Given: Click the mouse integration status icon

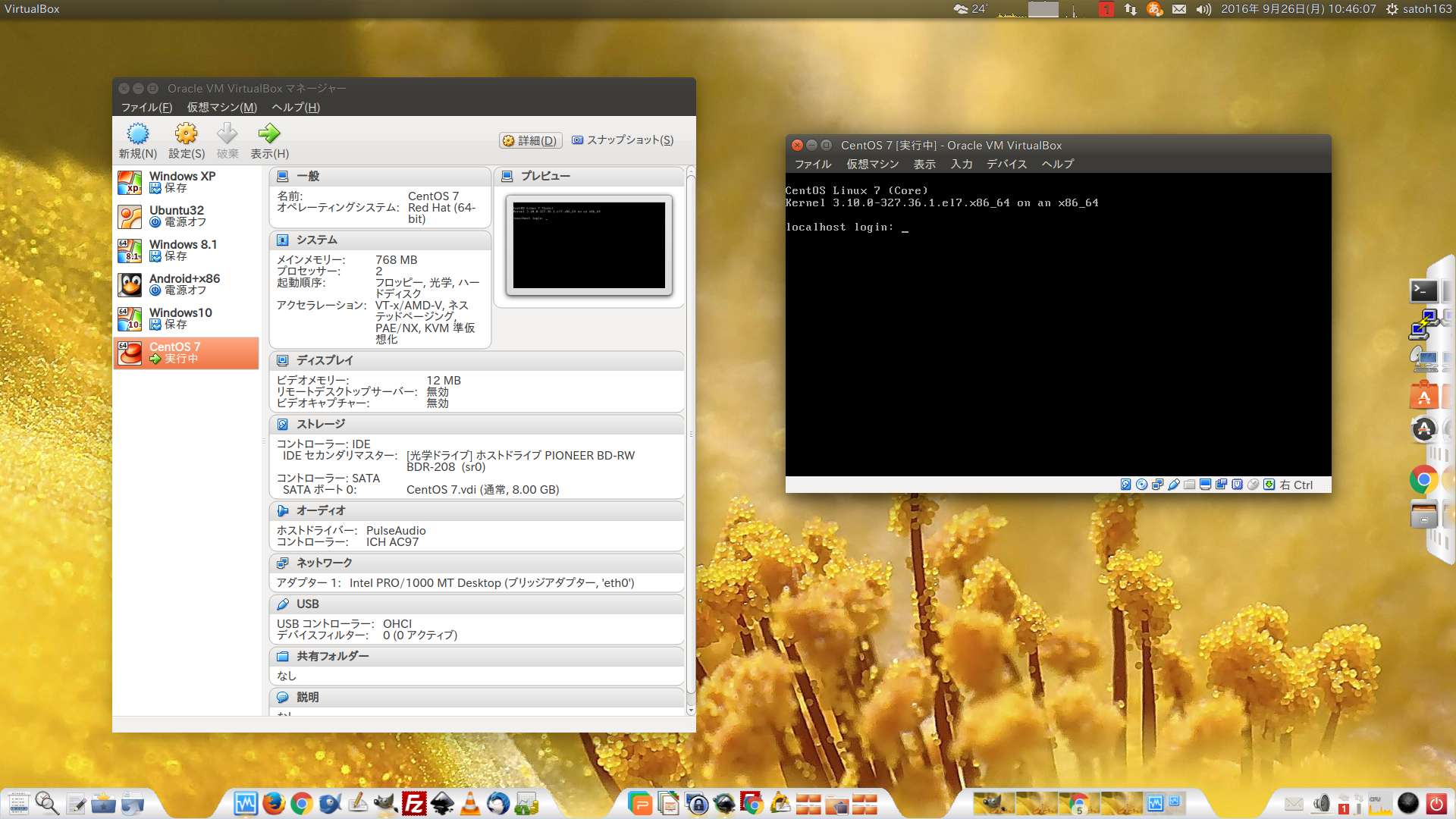Looking at the screenshot, I should pyautogui.click(x=1254, y=485).
